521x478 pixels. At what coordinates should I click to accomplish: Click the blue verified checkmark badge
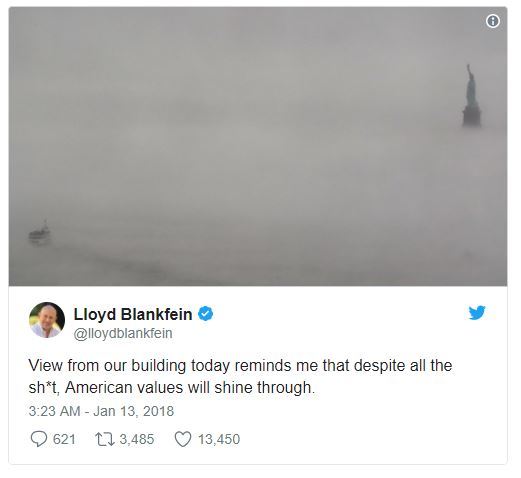[x=206, y=314]
